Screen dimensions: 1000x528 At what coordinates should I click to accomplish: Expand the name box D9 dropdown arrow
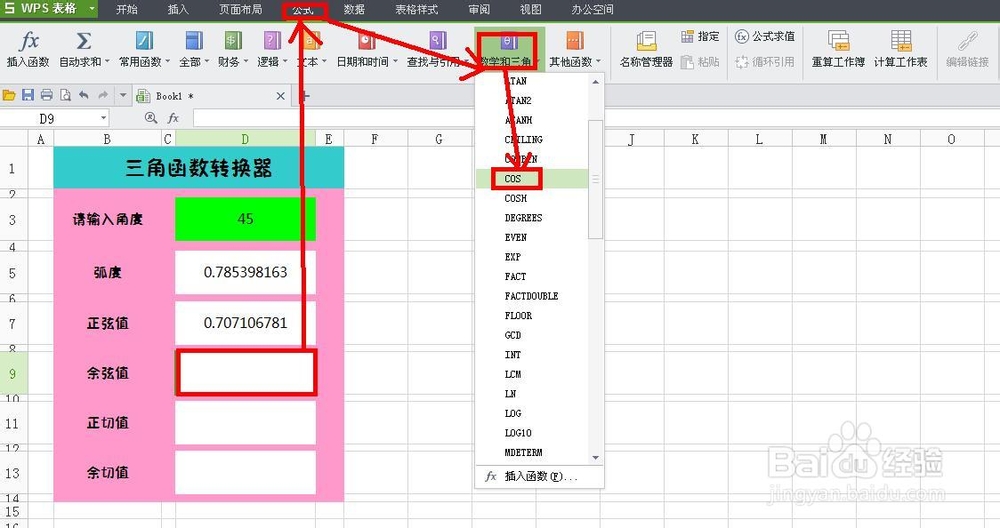tap(103, 118)
